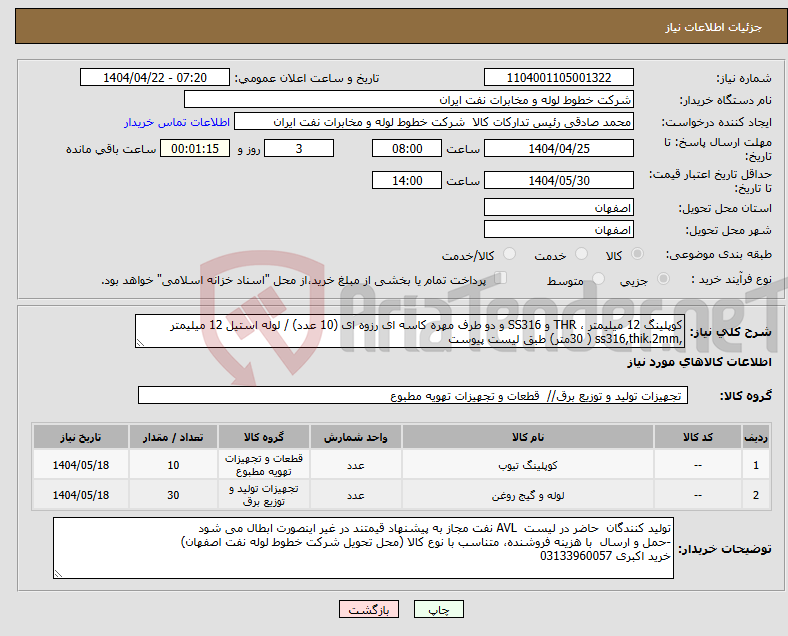
Task: Select the کالا/خدمت radio button
Action: click(x=509, y=254)
